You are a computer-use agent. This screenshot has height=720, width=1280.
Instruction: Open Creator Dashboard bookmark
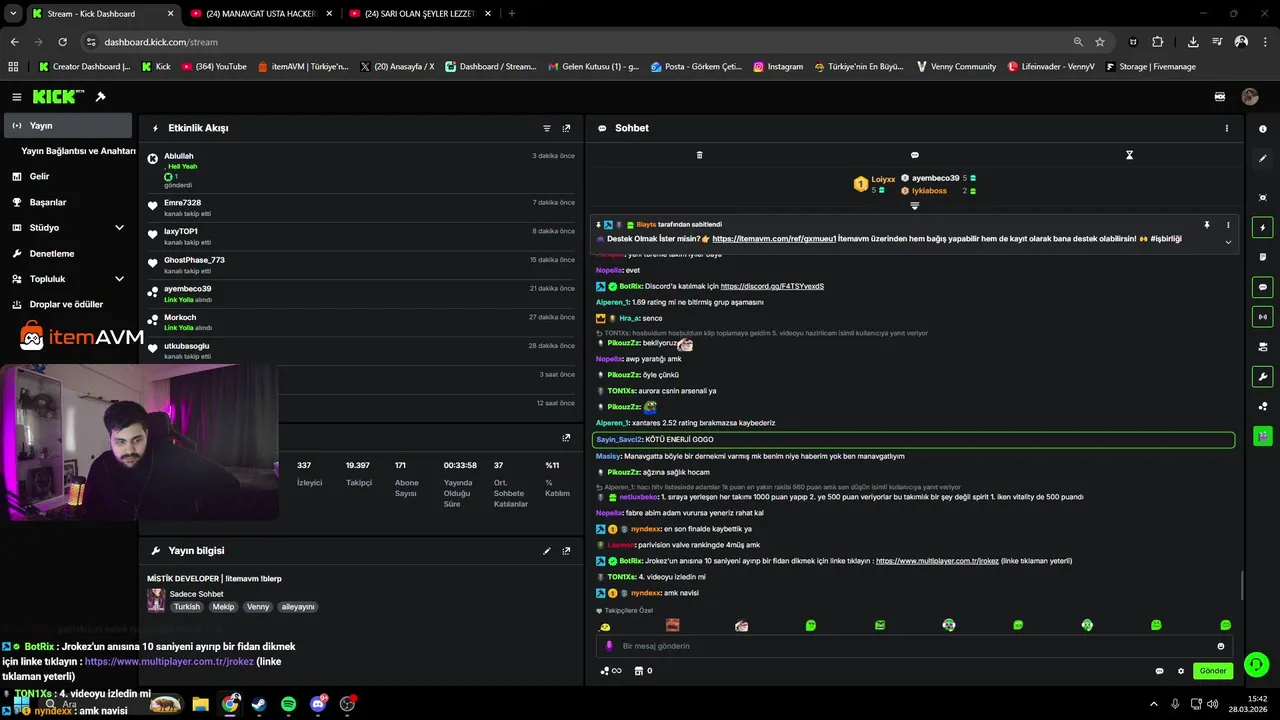[x=84, y=67]
